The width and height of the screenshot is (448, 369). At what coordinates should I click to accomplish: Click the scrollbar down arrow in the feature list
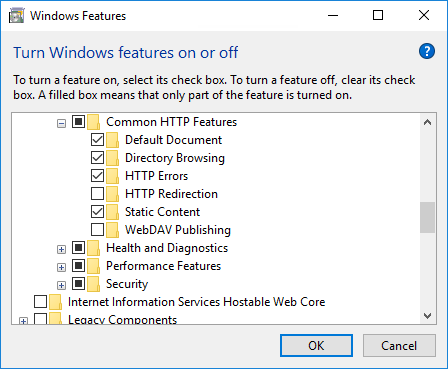(x=427, y=315)
